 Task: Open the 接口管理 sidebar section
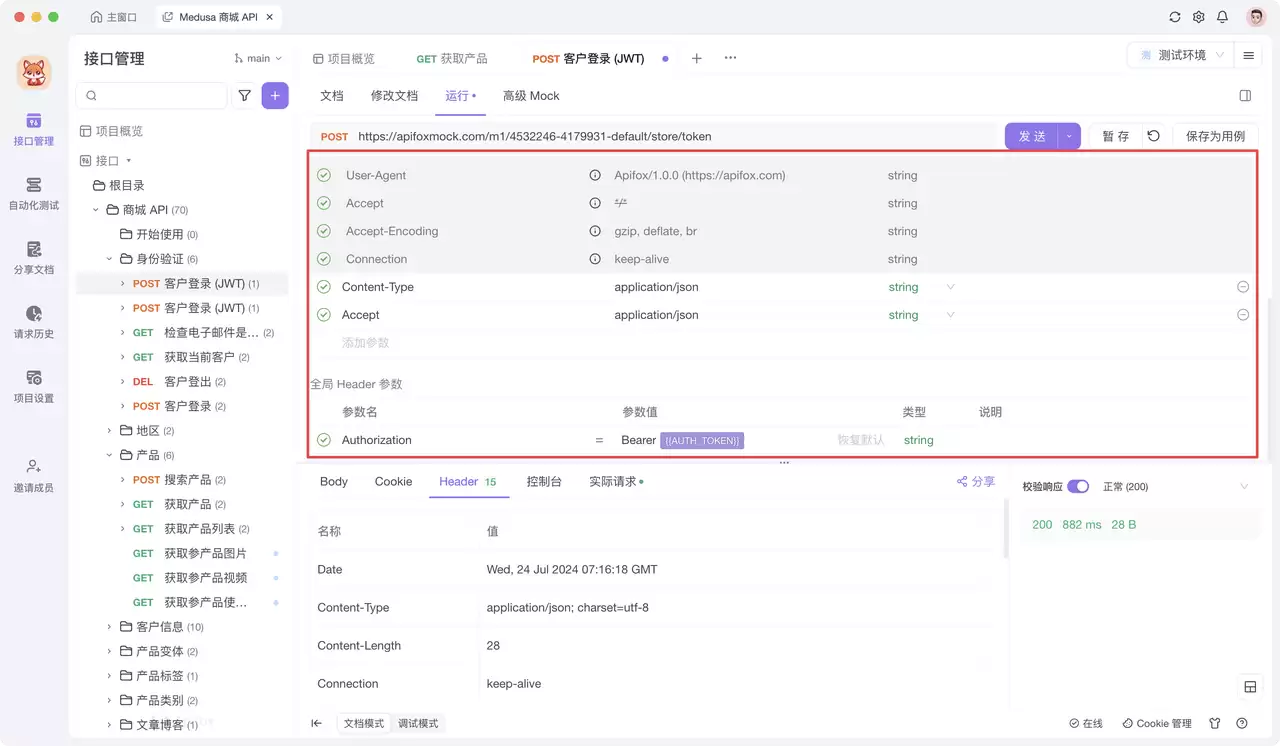point(34,129)
